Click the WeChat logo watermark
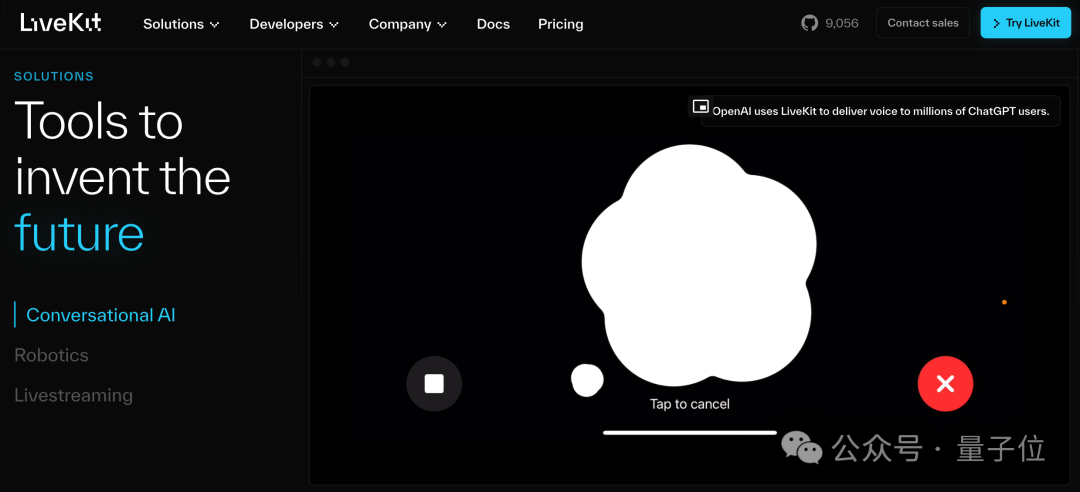1080x492 pixels. pos(801,447)
